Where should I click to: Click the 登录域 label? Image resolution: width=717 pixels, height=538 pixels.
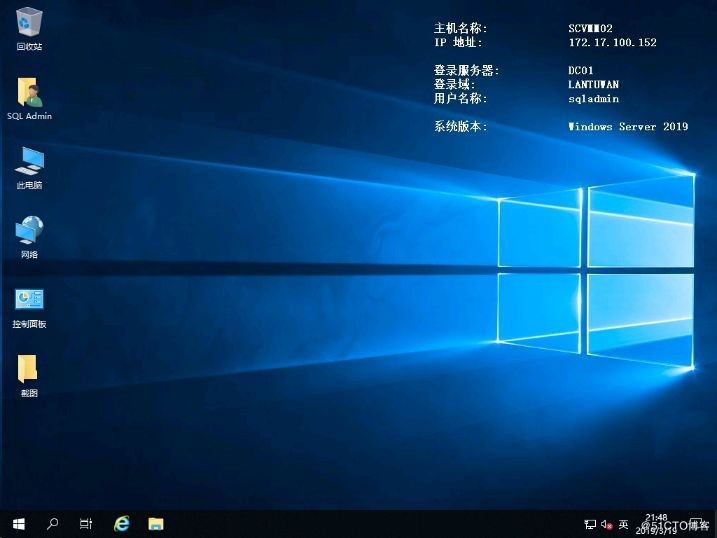pos(454,85)
